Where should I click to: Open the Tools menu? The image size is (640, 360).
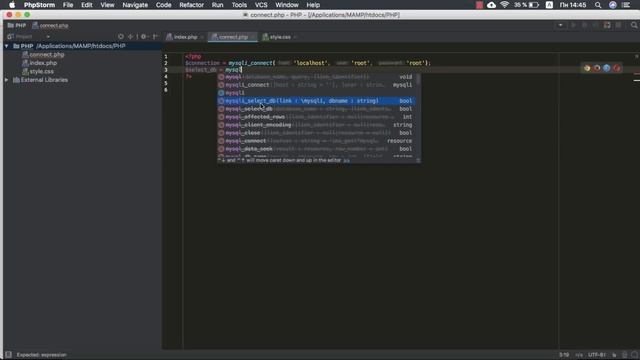pos(239,5)
